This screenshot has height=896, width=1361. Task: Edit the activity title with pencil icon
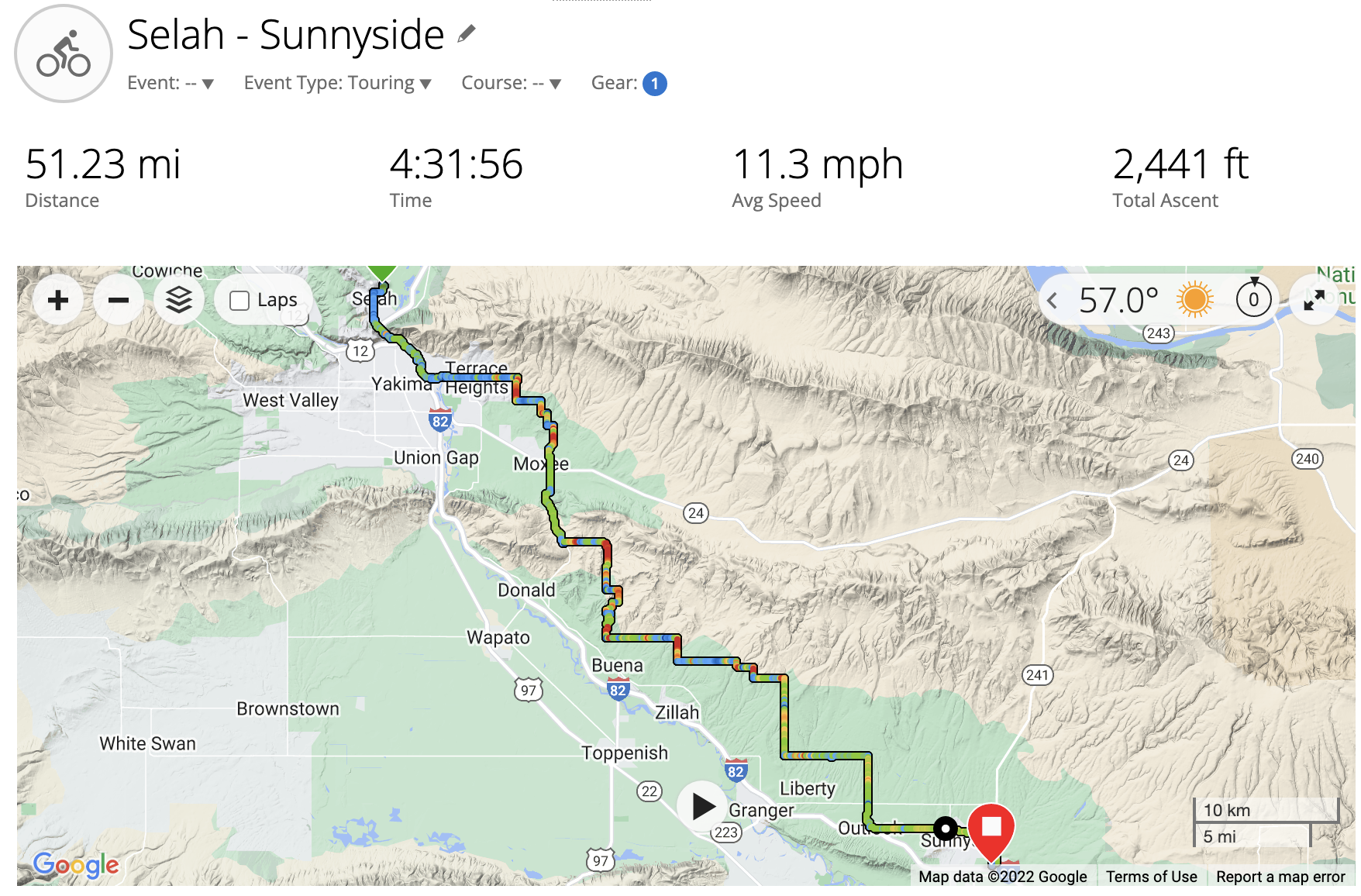[467, 34]
